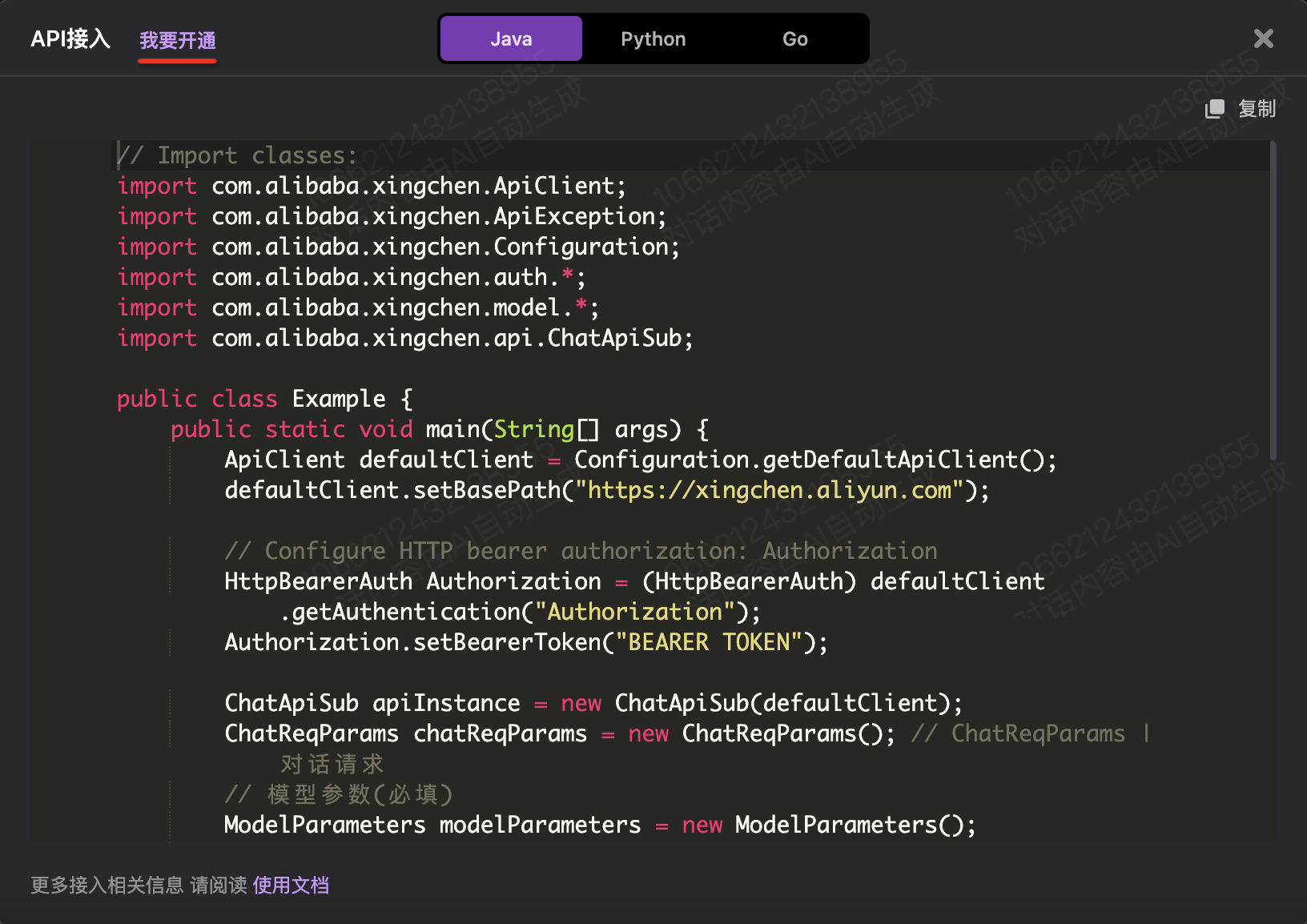Click the import xingchen.model.* line
The height and width of the screenshot is (924, 1307).
(358, 307)
